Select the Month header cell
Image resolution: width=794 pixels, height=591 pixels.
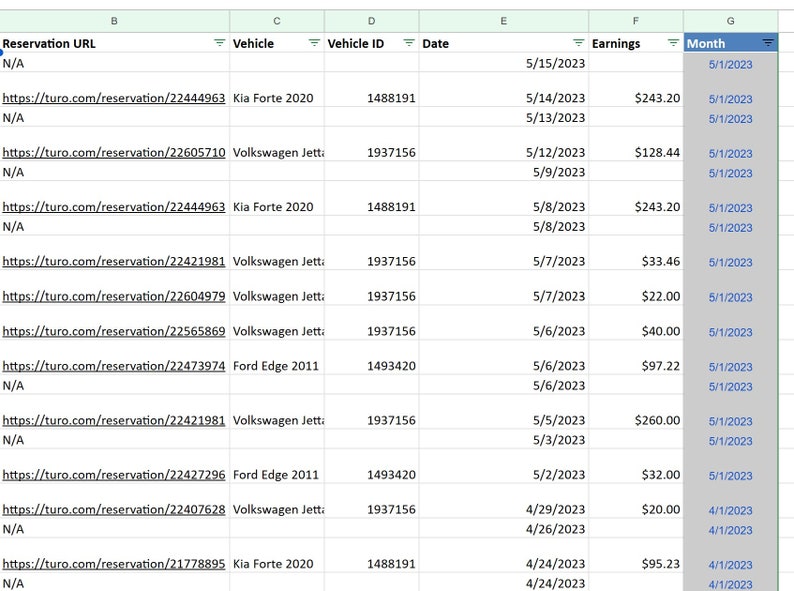point(731,43)
